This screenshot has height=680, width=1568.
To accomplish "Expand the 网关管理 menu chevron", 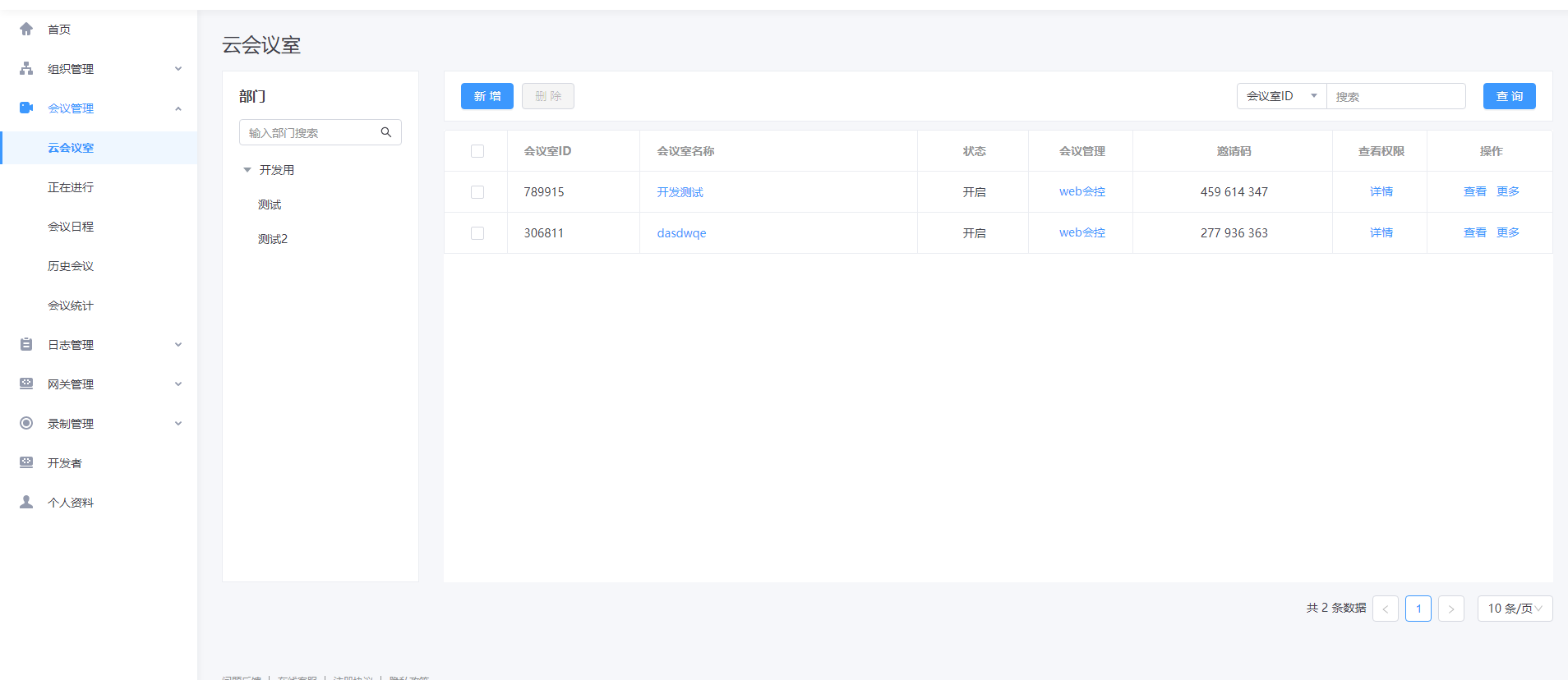I will [x=178, y=384].
